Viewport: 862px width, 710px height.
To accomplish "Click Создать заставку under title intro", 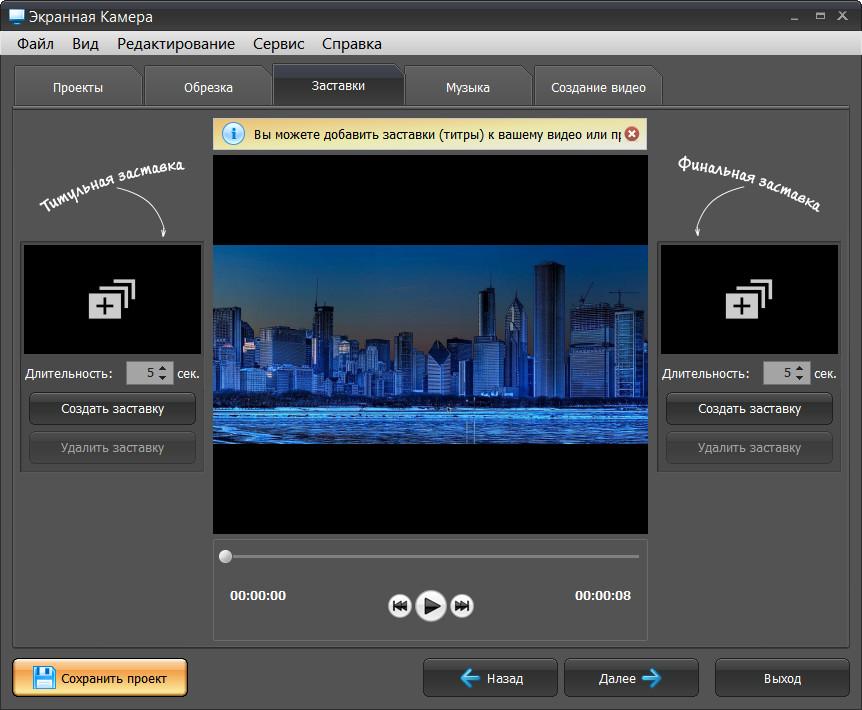I will click(112, 409).
